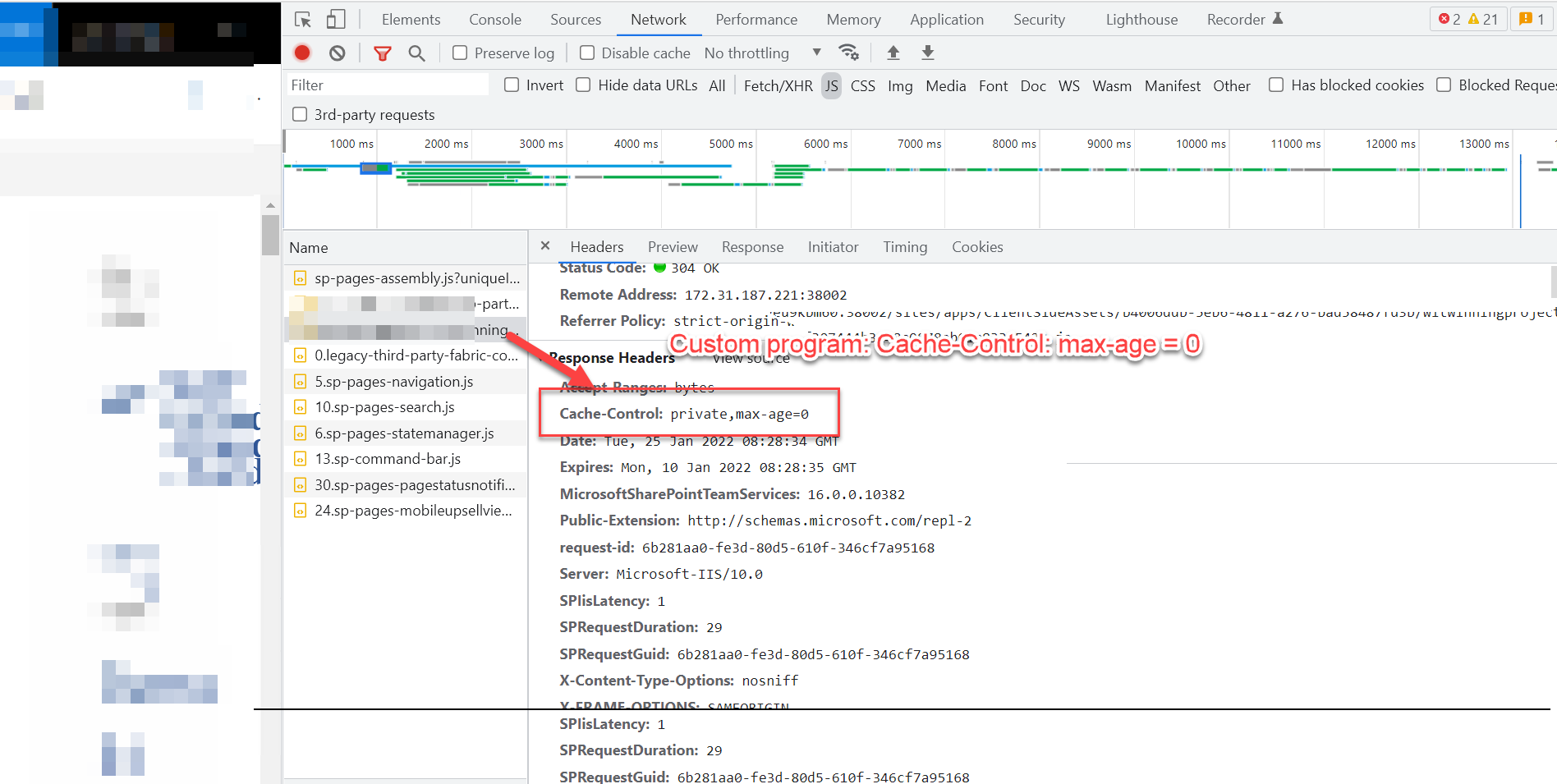The height and width of the screenshot is (784, 1557).
Task: Open the network filter bar
Action: pyautogui.click(x=383, y=52)
